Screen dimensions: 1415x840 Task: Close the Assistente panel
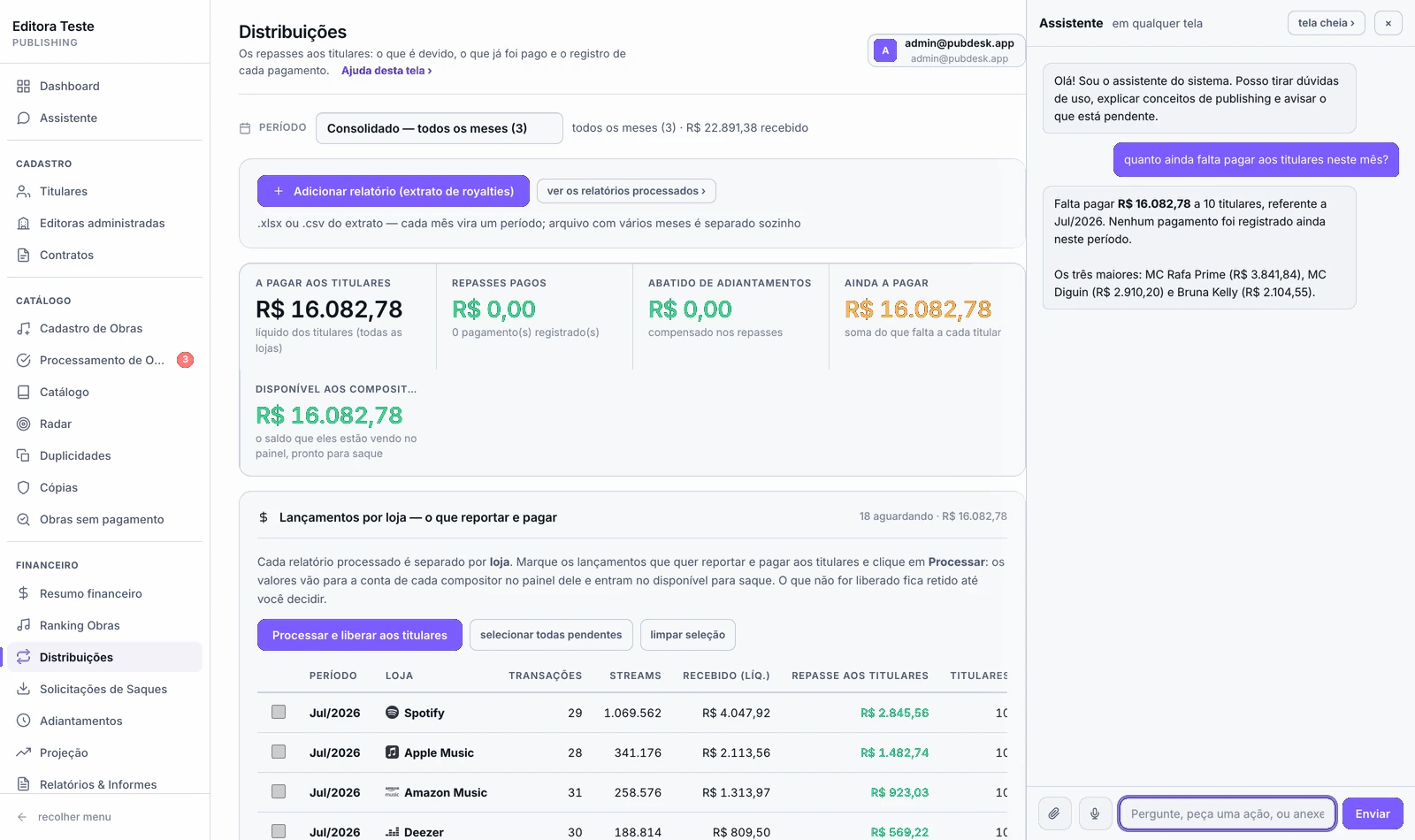tap(1388, 23)
